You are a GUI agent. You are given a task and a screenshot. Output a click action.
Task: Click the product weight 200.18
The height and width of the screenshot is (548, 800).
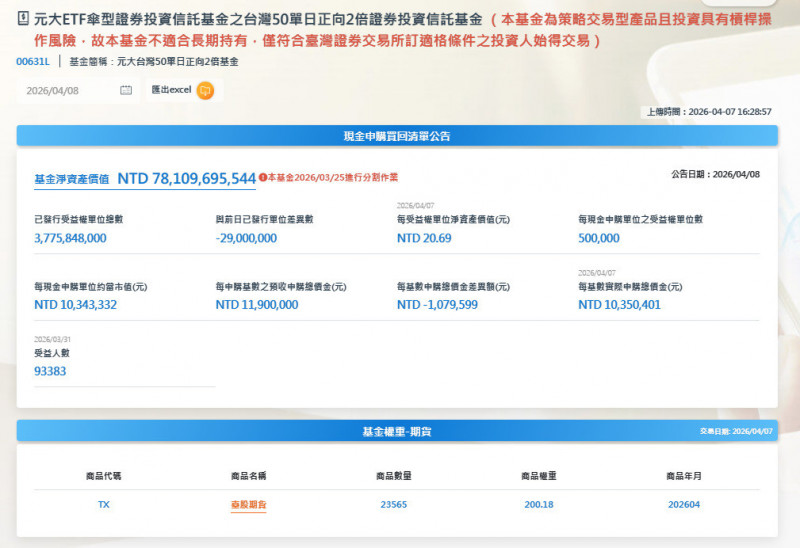tap(539, 504)
